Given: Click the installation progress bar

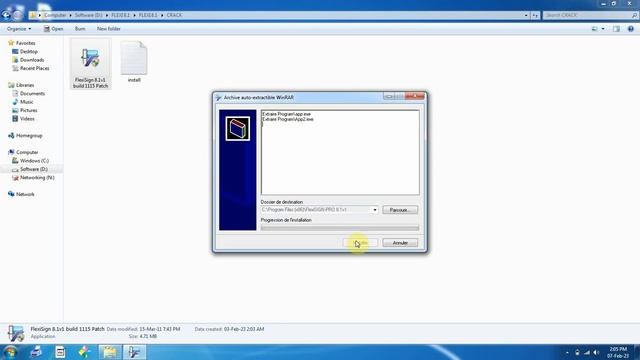Looking at the screenshot, I should [340, 228].
